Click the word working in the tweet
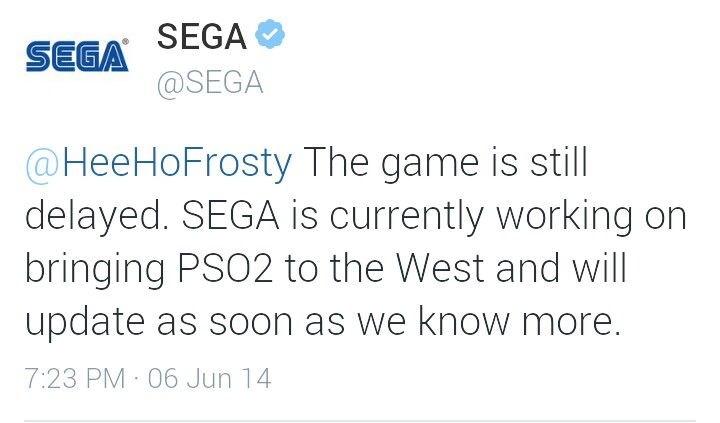720x423 pixels. (x=565, y=217)
